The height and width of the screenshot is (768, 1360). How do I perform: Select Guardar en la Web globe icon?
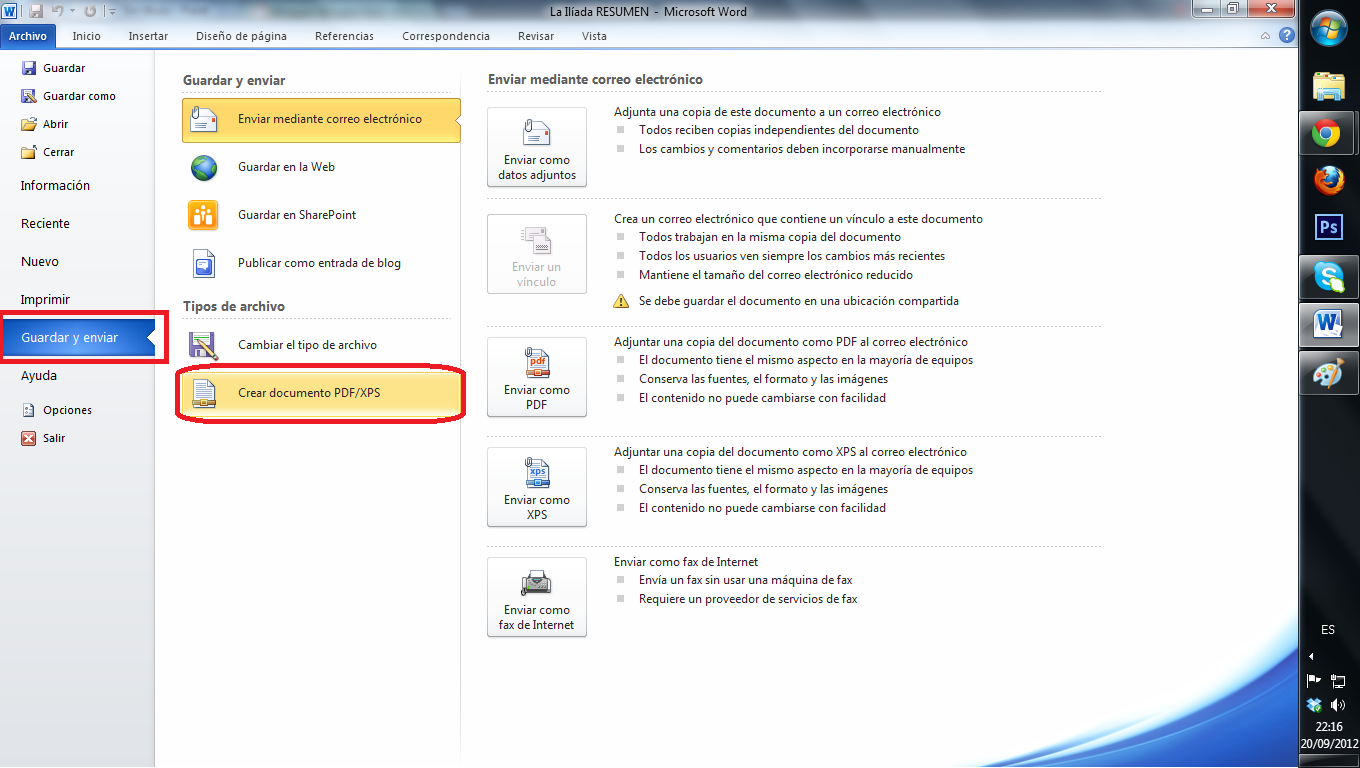point(203,167)
